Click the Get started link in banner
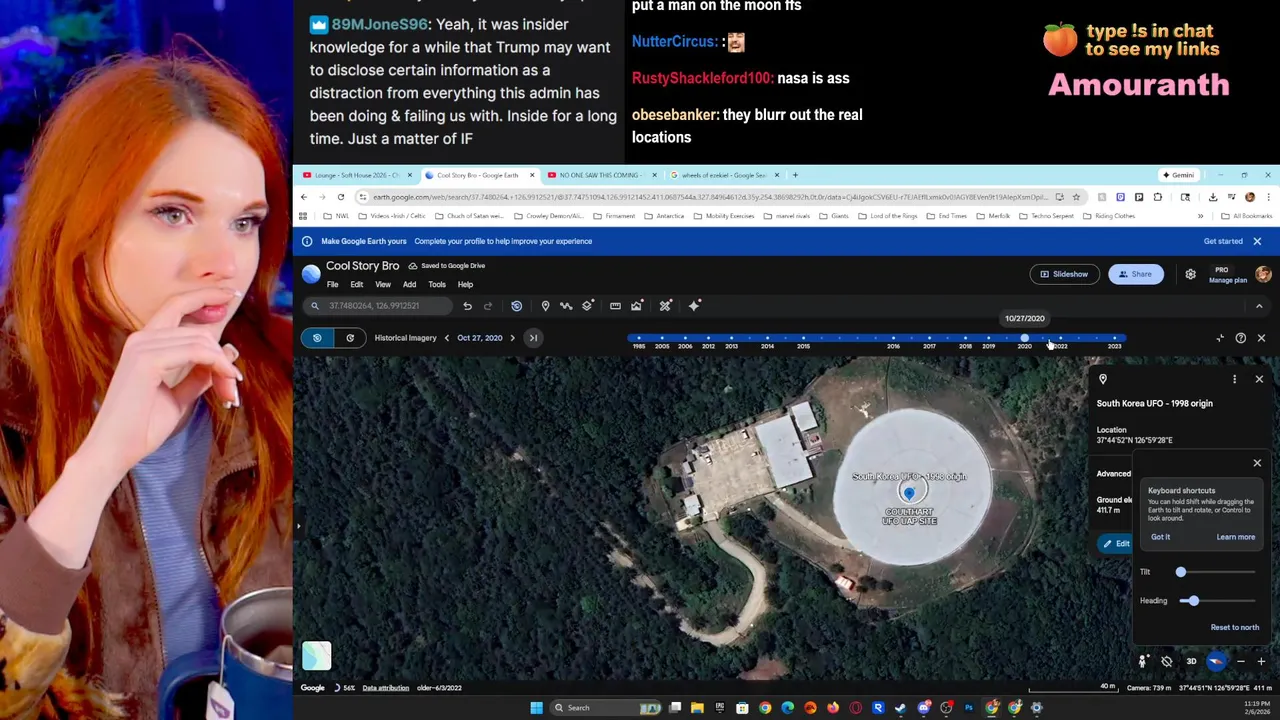The image size is (1280, 720). [1223, 241]
